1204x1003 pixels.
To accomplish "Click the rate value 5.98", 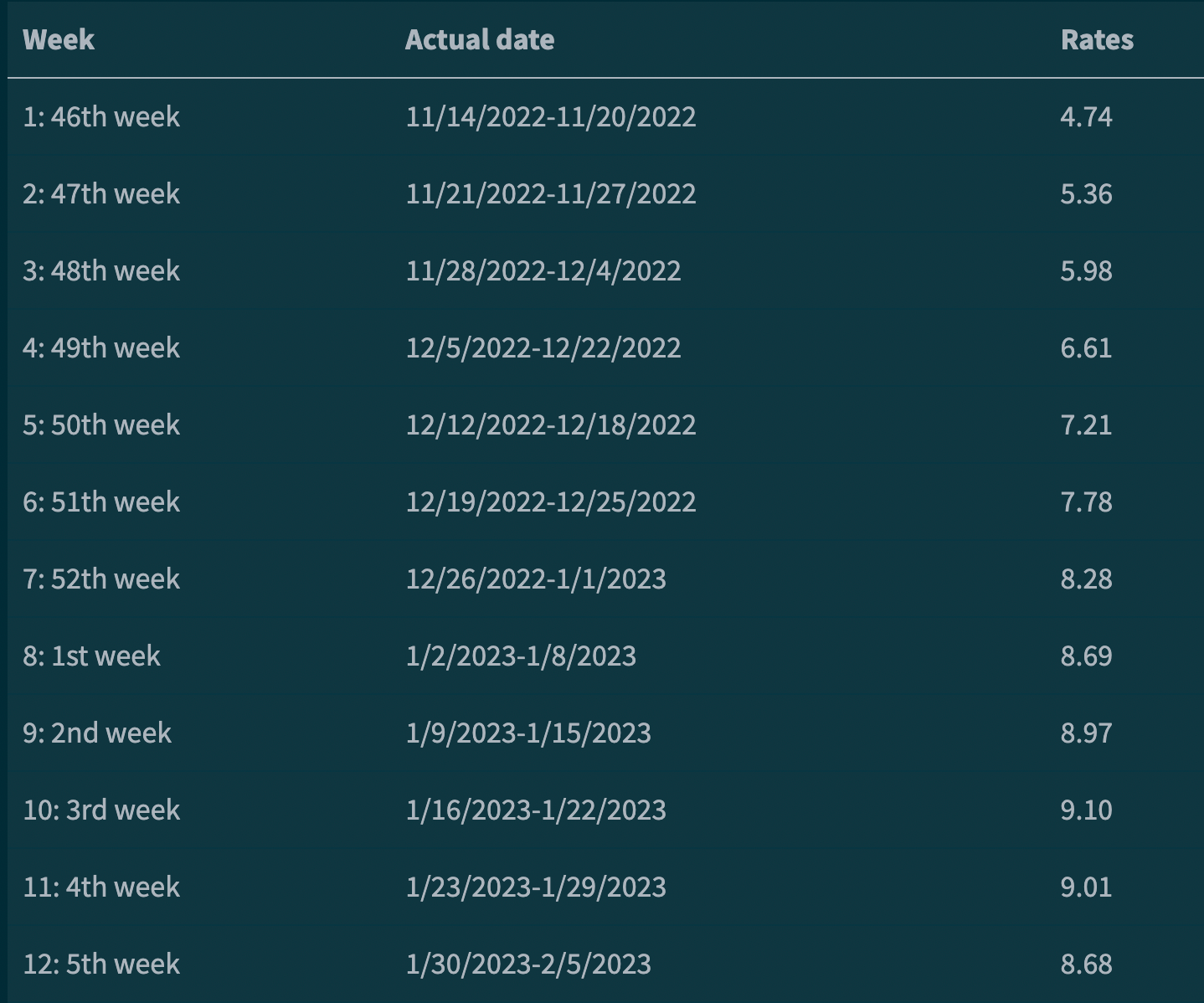I will [x=1086, y=270].
